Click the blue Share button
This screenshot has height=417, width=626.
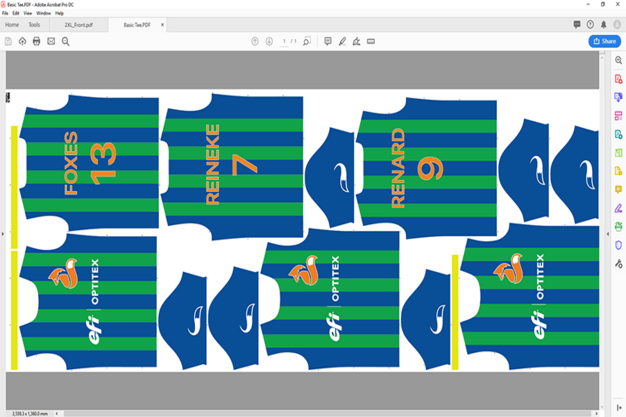coord(604,41)
